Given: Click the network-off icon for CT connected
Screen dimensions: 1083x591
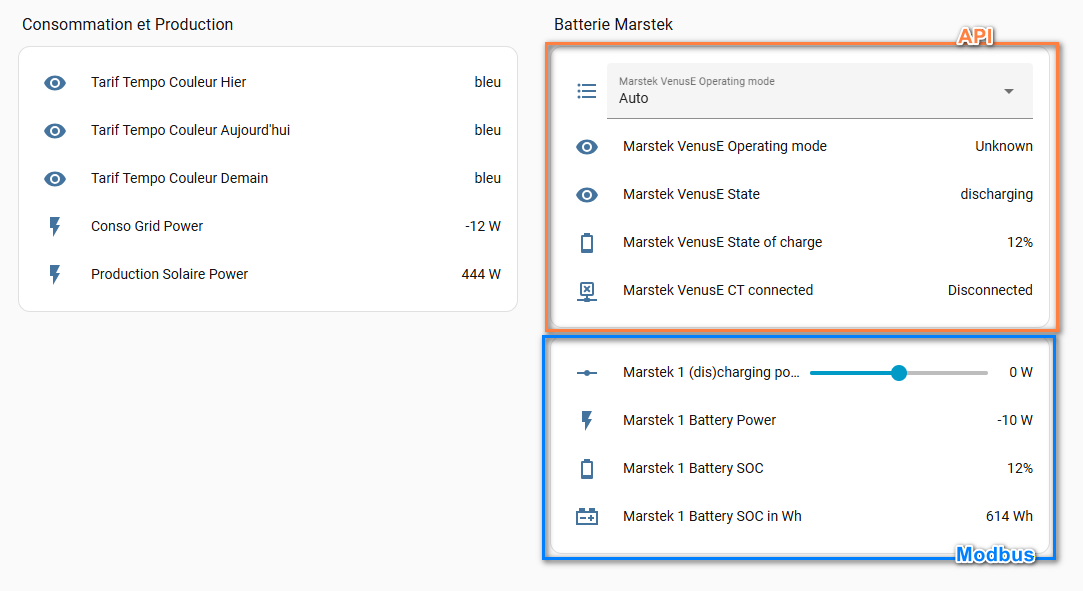Looking at the screenshot, I should [587, 291].
